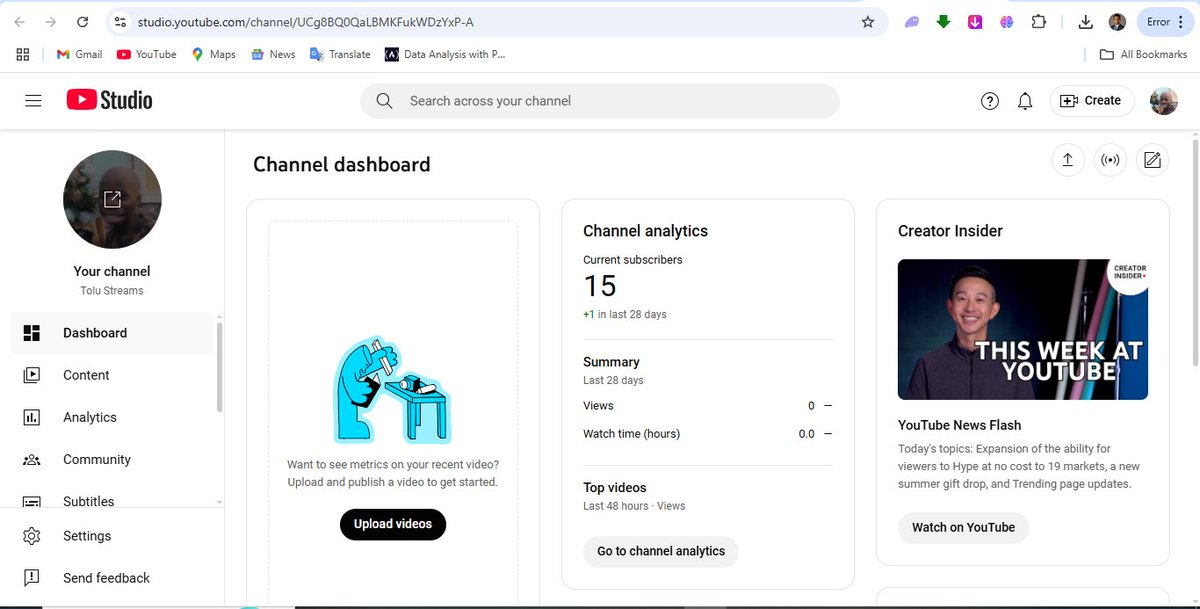Open the notifications bell
The height and width of the screenshot is (609, 1200).
point(1025,101)
